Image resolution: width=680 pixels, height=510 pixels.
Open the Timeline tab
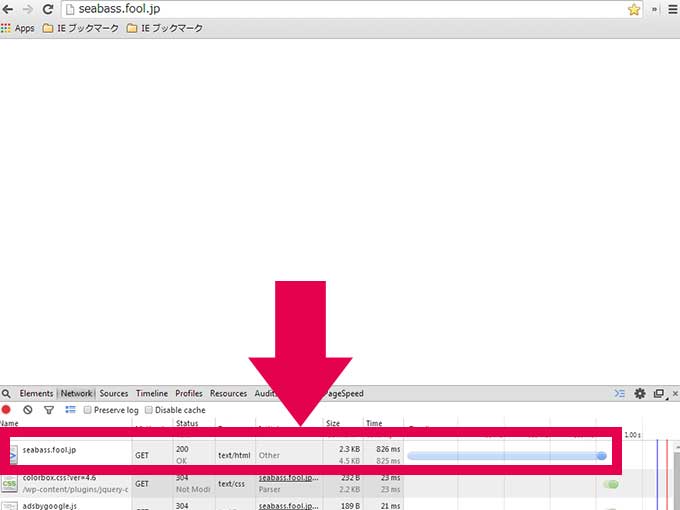click(x=152, y=394)
